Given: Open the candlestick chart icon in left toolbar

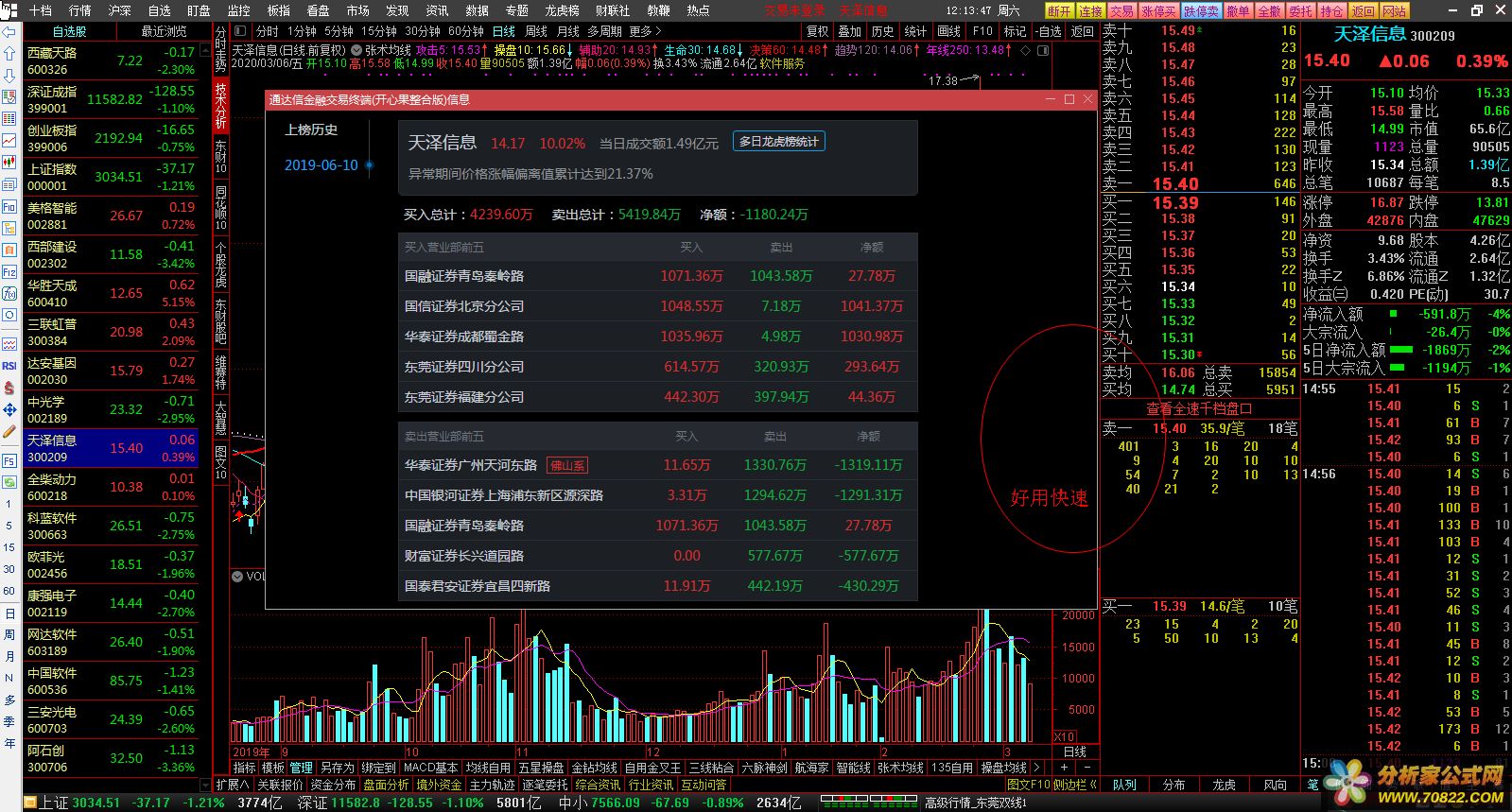Looking at the screenshot, I should point(9,162).
